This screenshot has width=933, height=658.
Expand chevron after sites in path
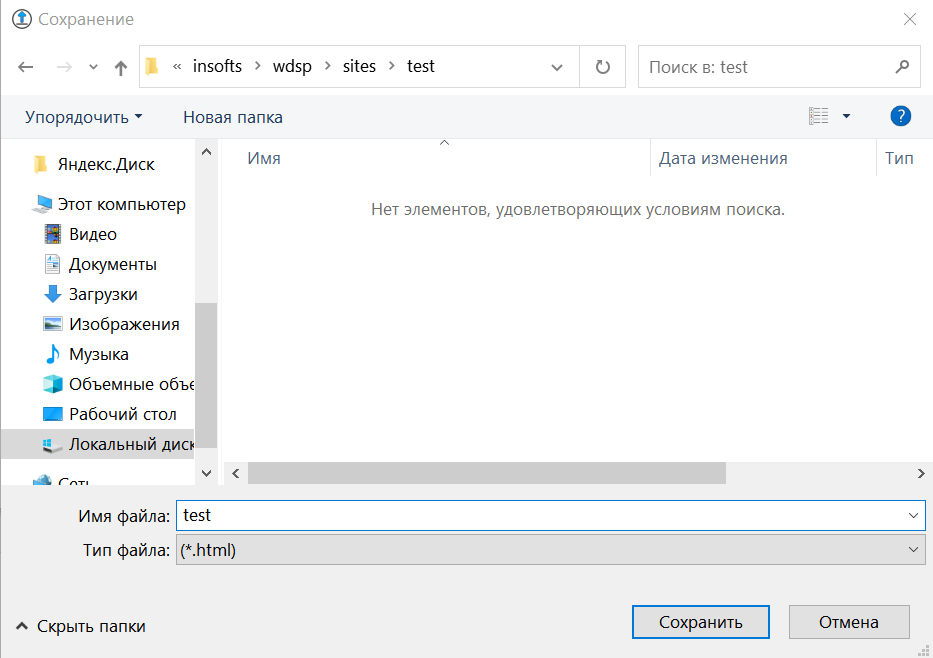(392, 66)
